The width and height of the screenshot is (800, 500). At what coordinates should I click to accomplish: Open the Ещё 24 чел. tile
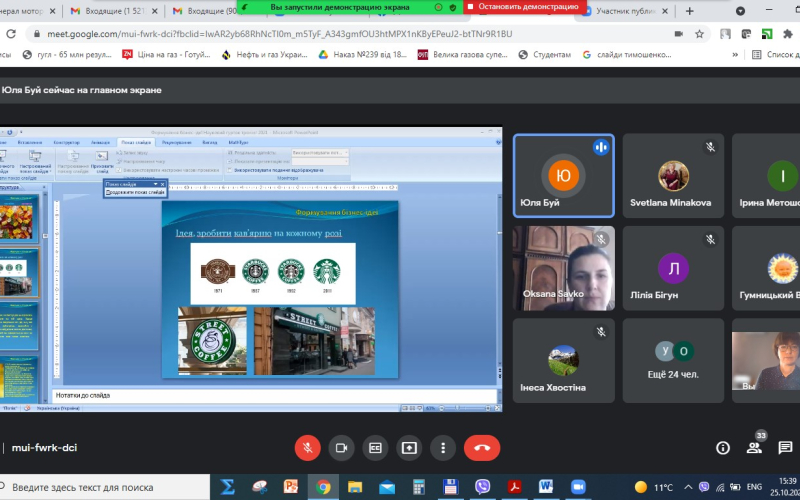[673, 361]
